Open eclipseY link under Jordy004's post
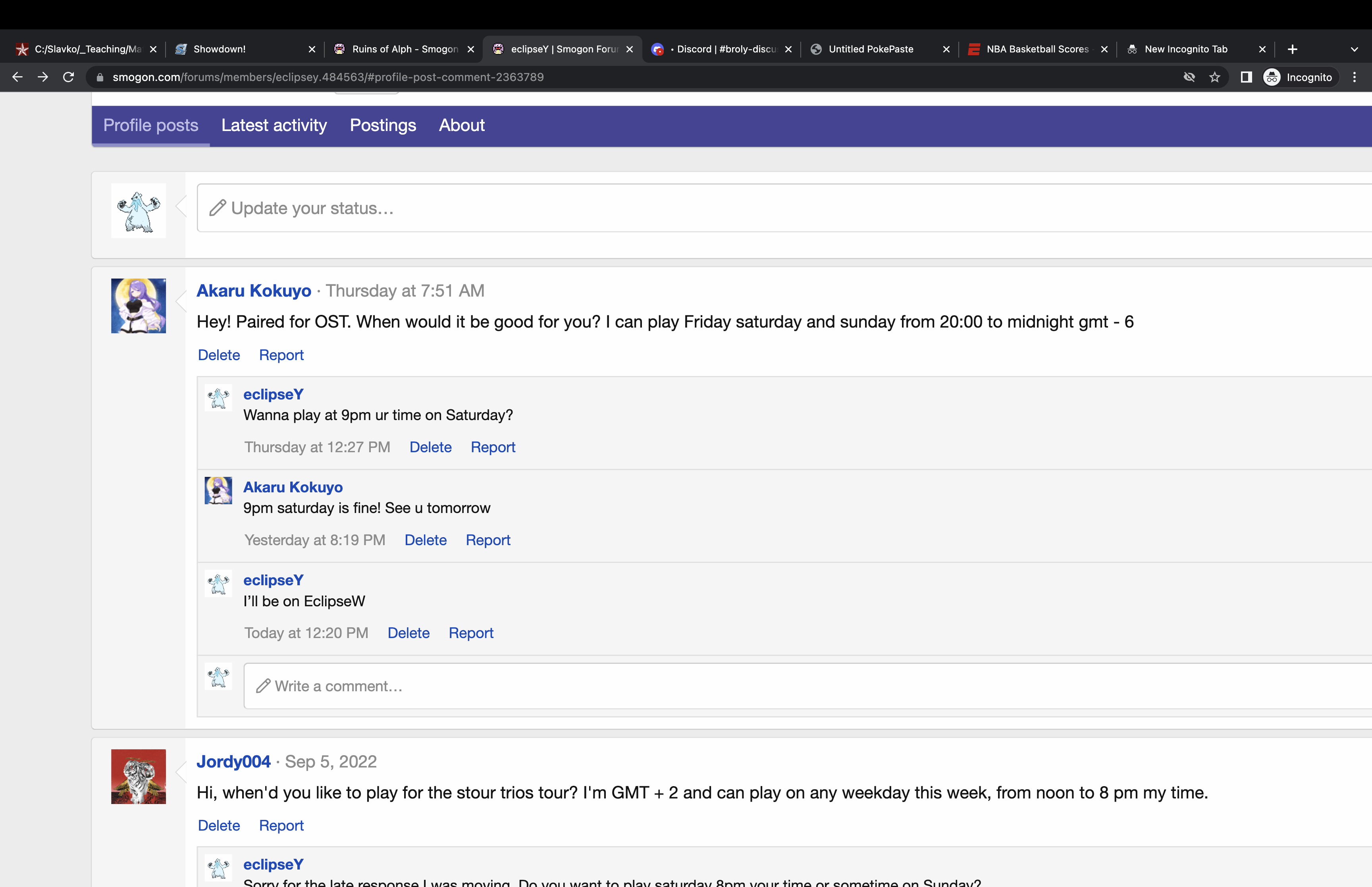Image resolution: width=1372 pixels, height=887 pixels. point(273,864)
